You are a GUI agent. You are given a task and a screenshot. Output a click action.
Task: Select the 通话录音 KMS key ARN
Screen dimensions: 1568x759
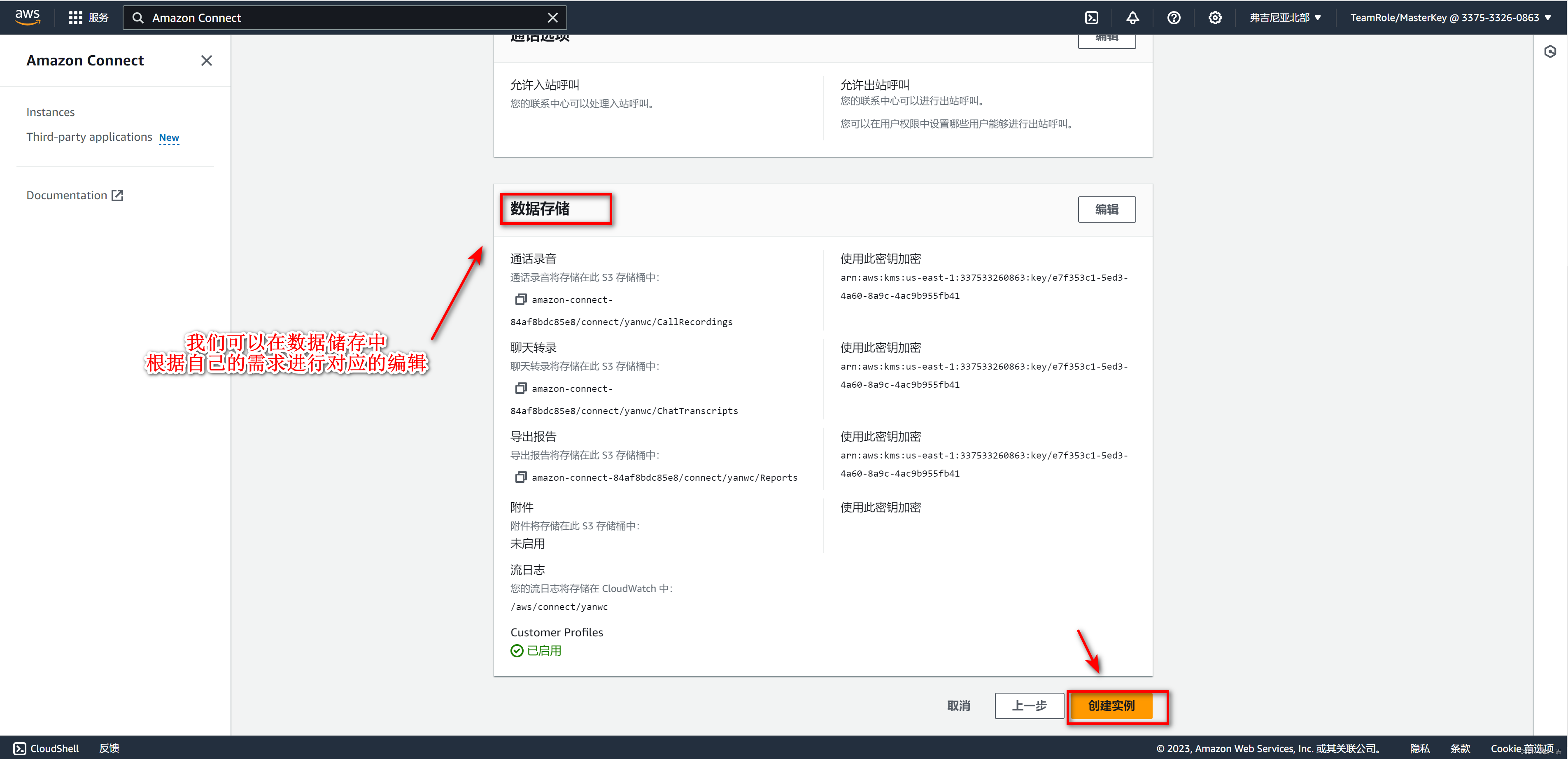983,286
